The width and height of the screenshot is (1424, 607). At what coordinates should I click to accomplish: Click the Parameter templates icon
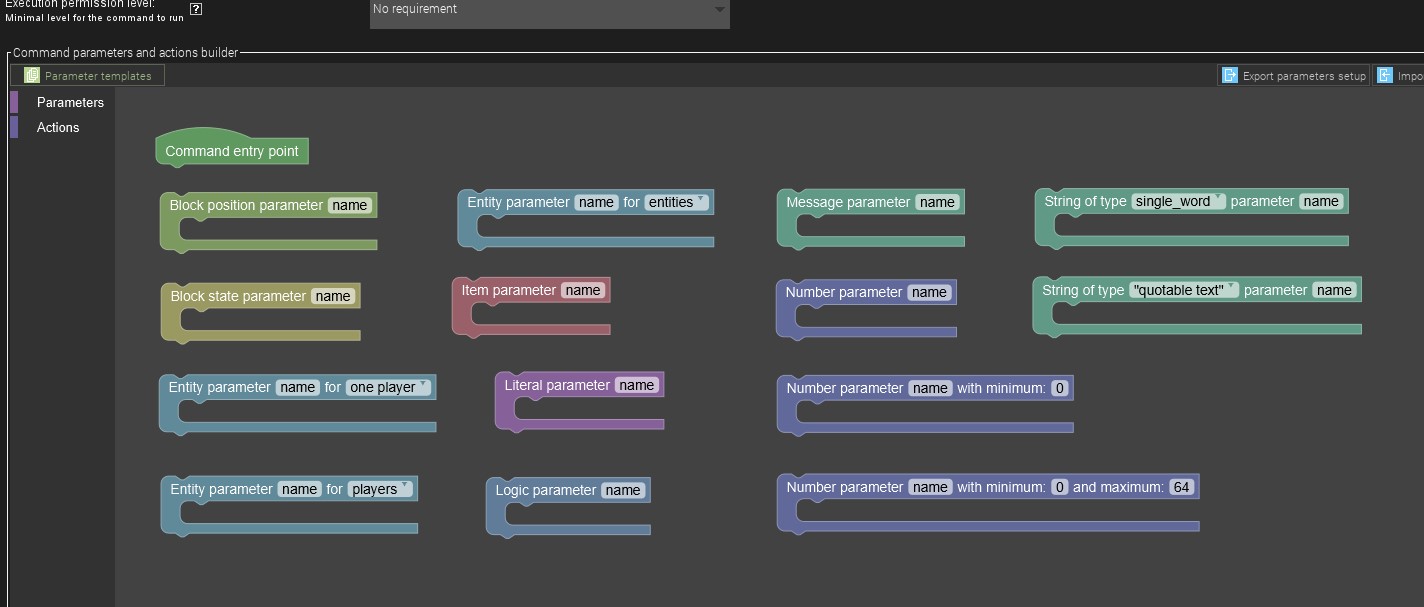[31, 74]
